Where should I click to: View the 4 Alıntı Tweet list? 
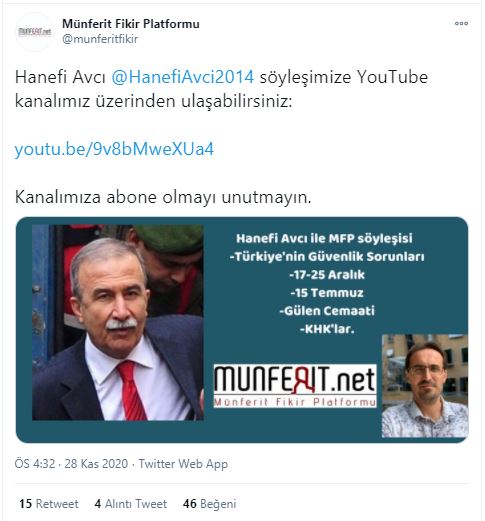coord(131,503)
